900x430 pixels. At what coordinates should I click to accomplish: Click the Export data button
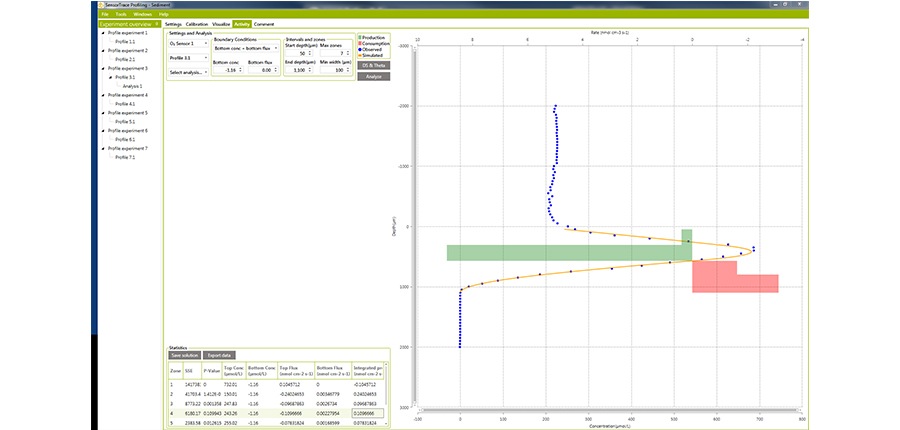point(219,355)
